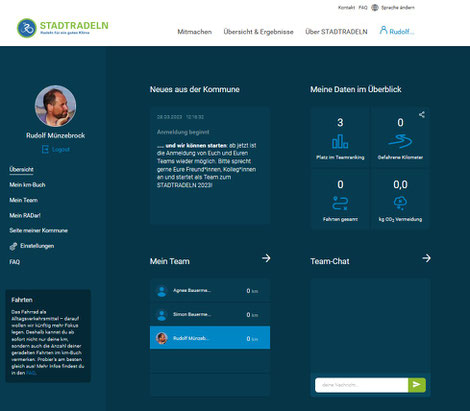
Task: Click the CO2 cloud icon
Action: (x=400, y=203)
